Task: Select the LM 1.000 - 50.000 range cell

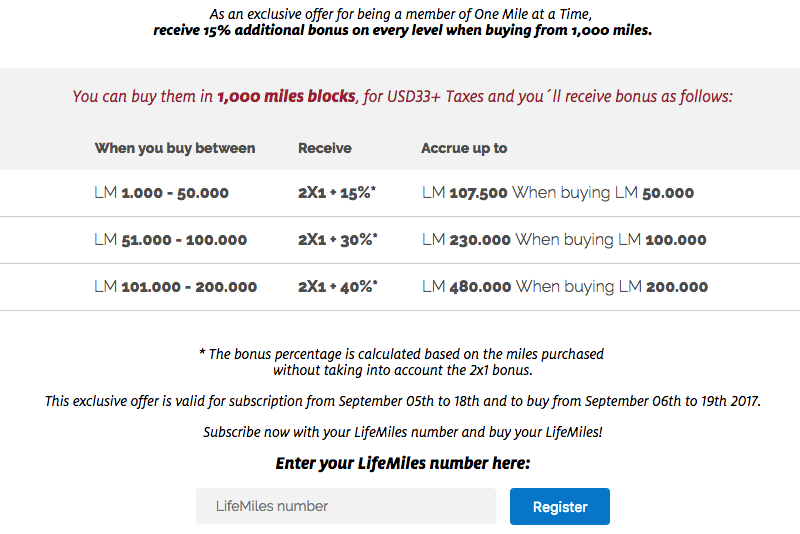Action: [161, 193]
